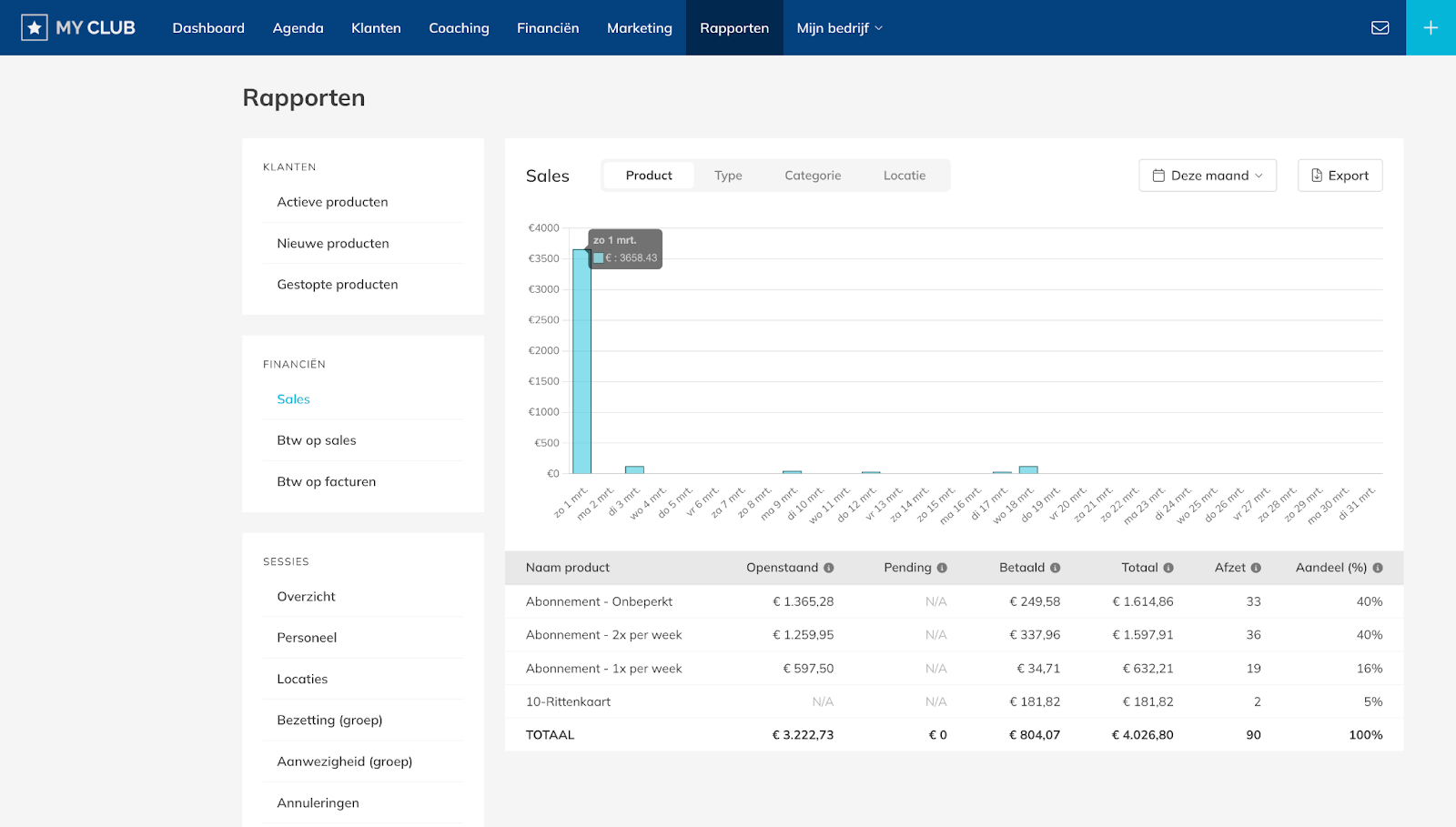Switch sales view to Categorie

pos(813,176)
